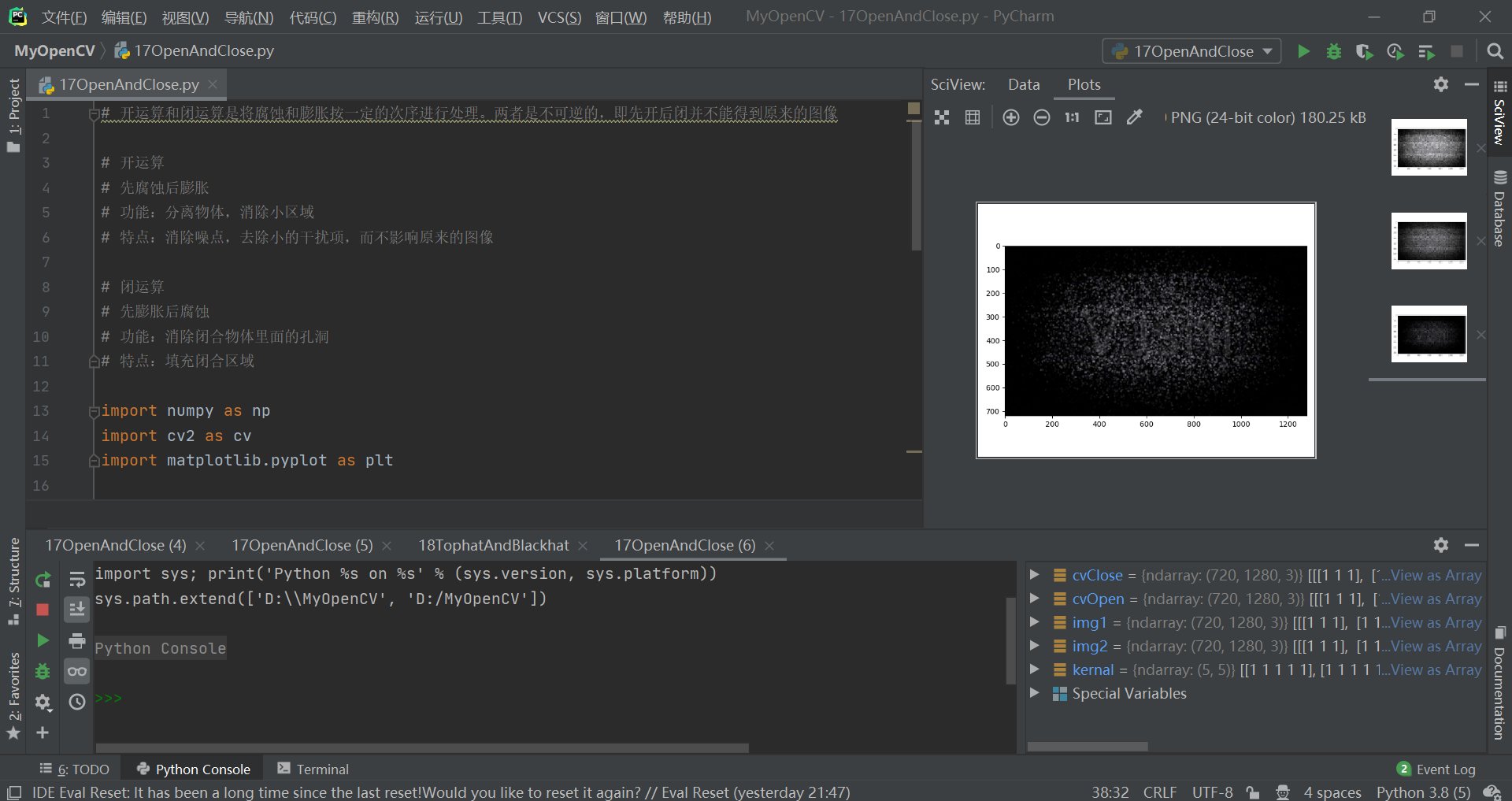This screenshot has height=801, width=1512.
Task: Toggle scroll to end in console output
Action: pyautogui.click(x=76, y=609)
